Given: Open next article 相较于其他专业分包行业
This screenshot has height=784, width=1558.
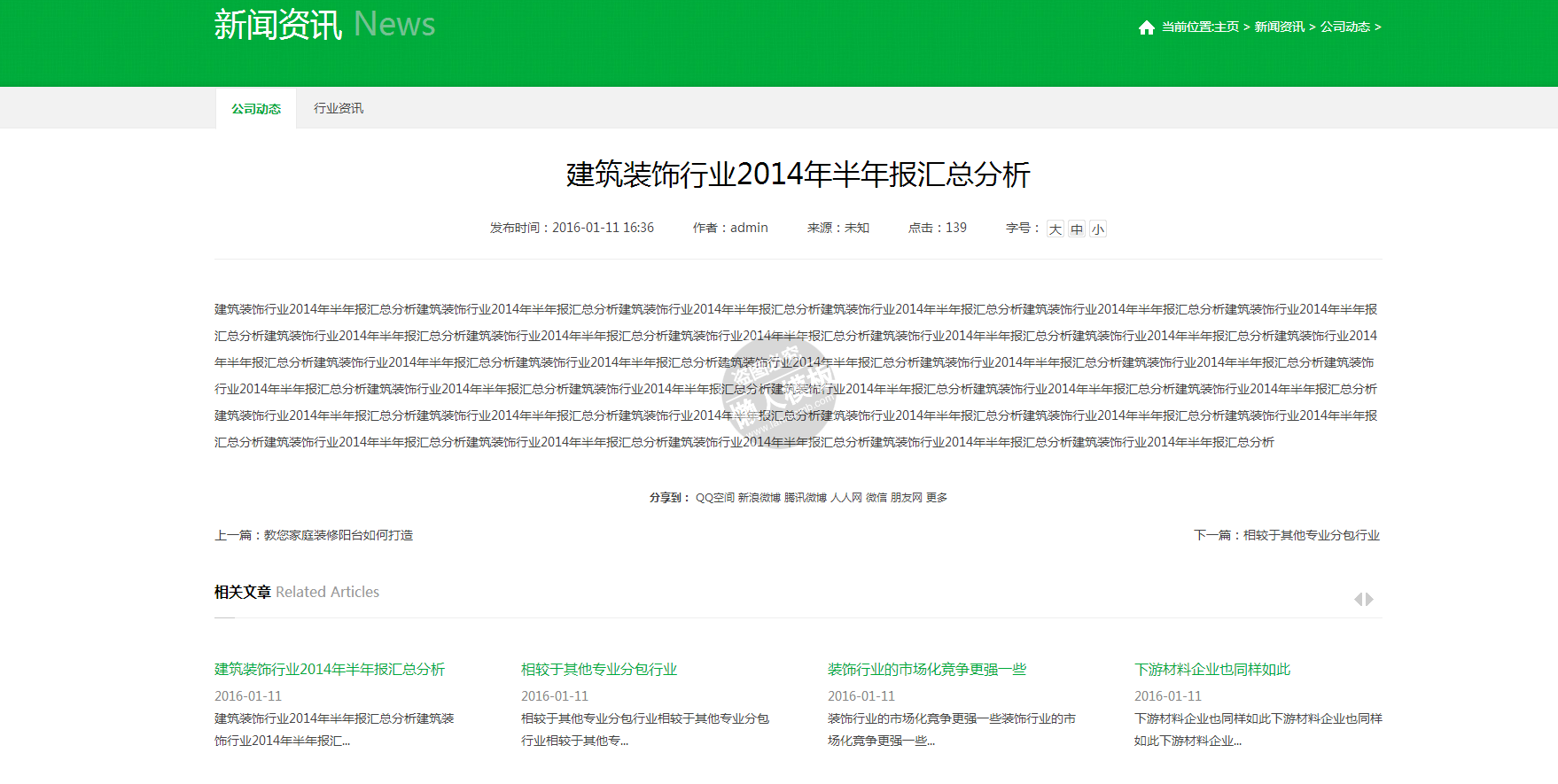Looking at the screenshot, I should coord(1312,535).
